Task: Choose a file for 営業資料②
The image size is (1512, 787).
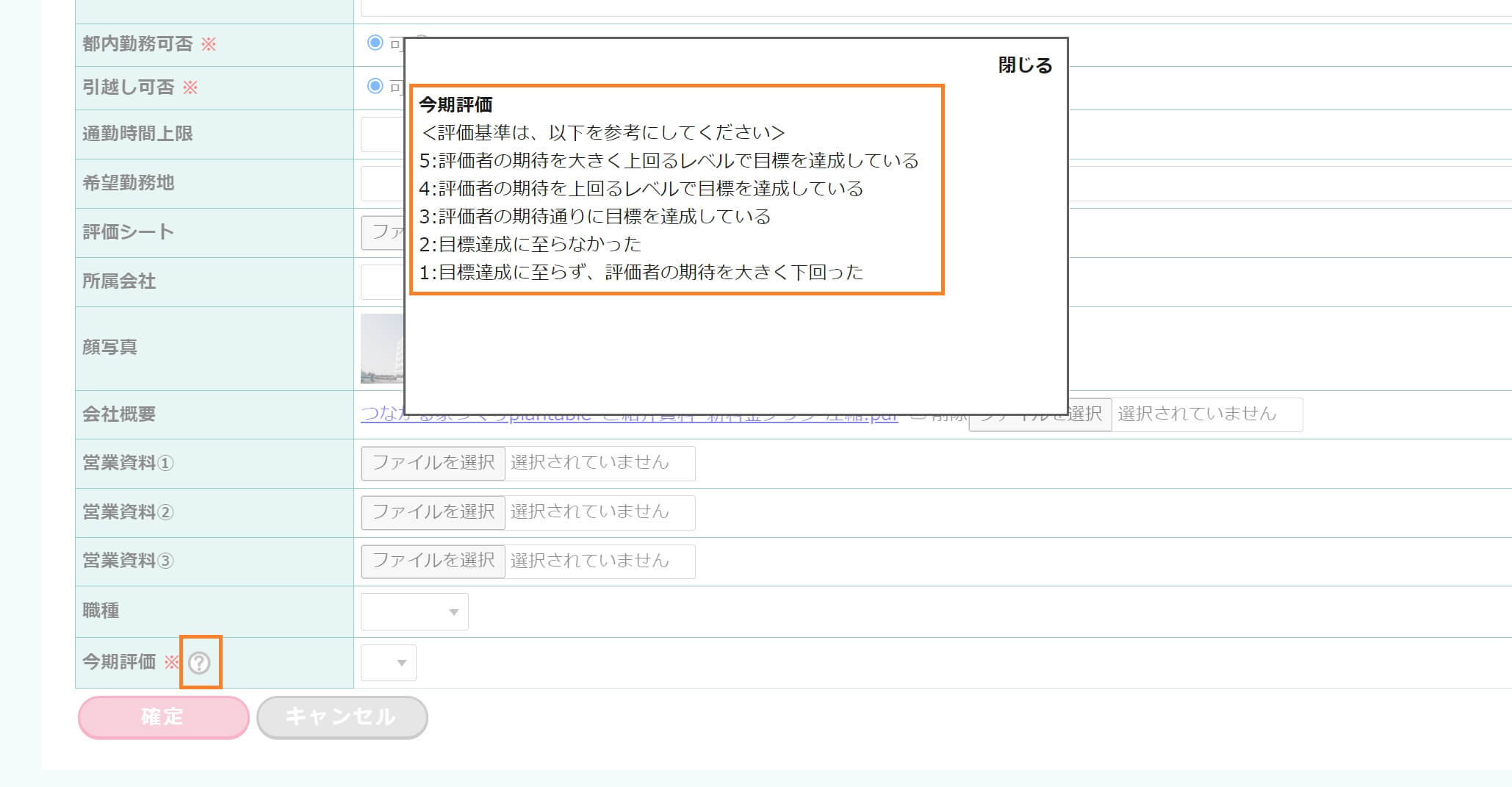Action: tap(433, 512)
